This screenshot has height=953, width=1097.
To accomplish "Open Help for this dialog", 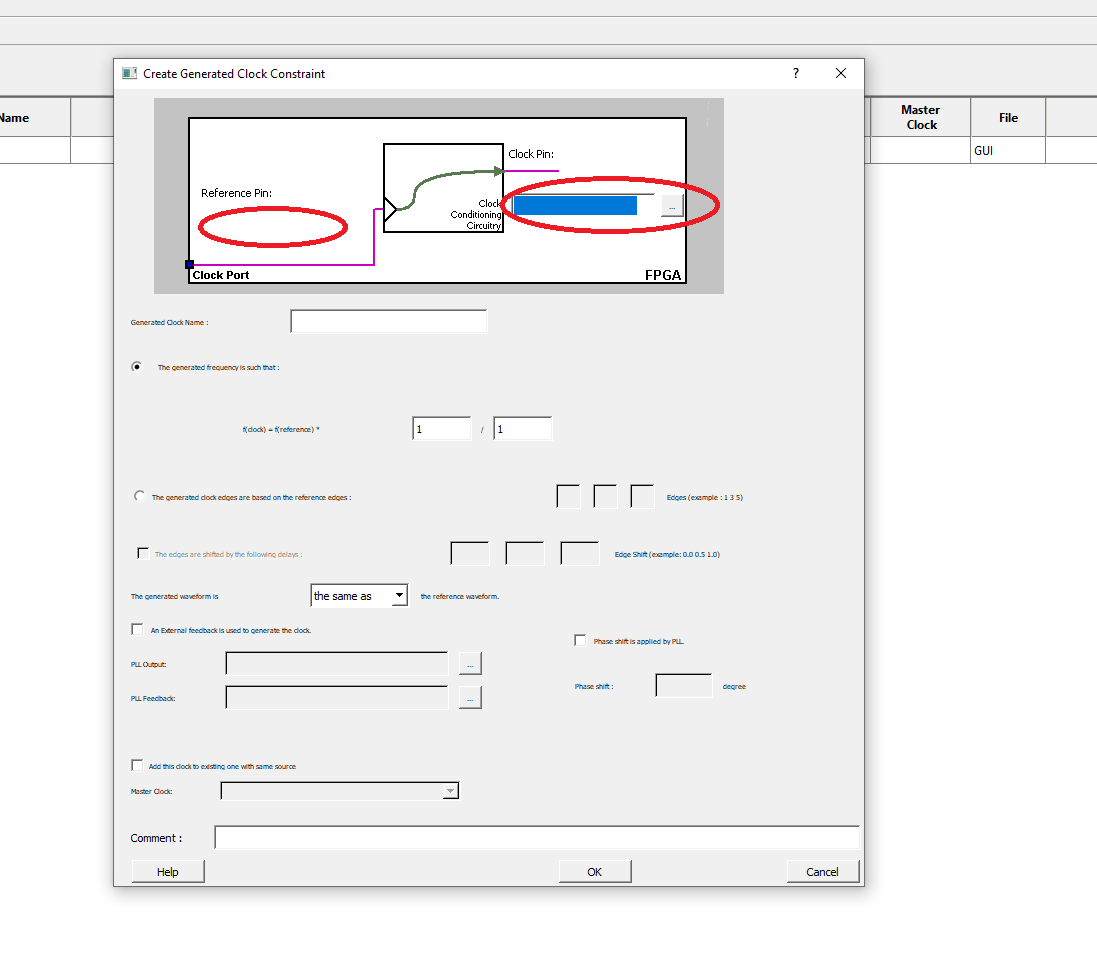I will pyautogui.click(x=167, y=870).
